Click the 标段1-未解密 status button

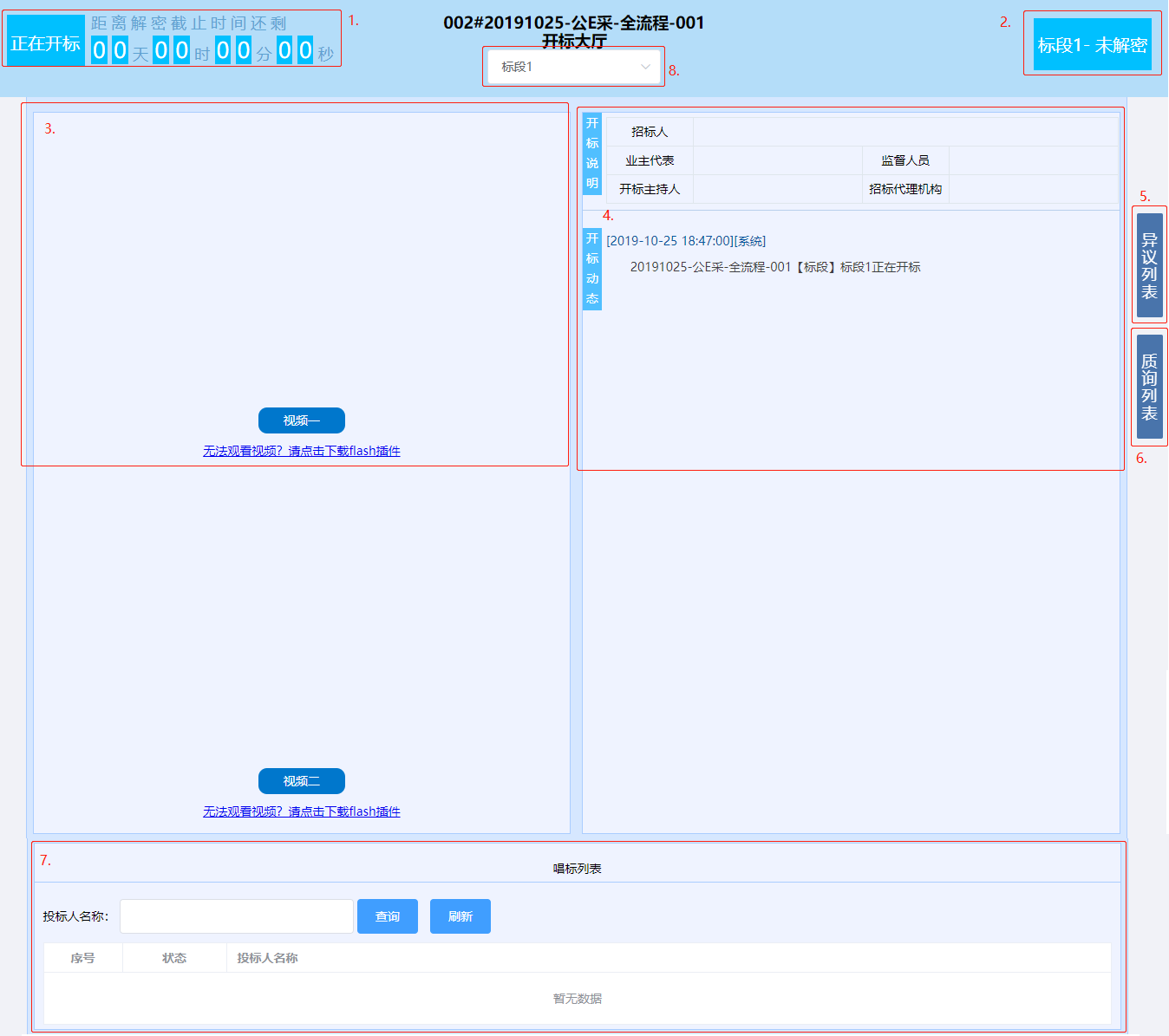tap(1092, 45)
